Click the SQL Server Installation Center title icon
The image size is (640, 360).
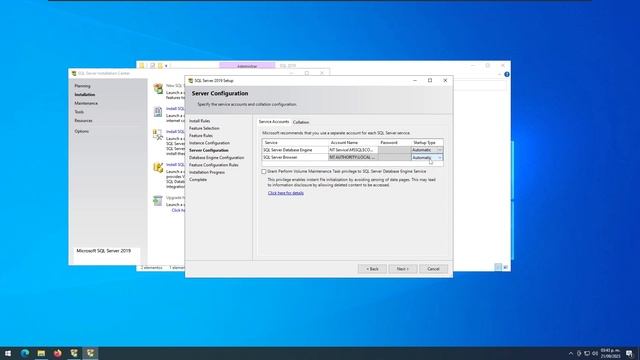coord(74,73)
